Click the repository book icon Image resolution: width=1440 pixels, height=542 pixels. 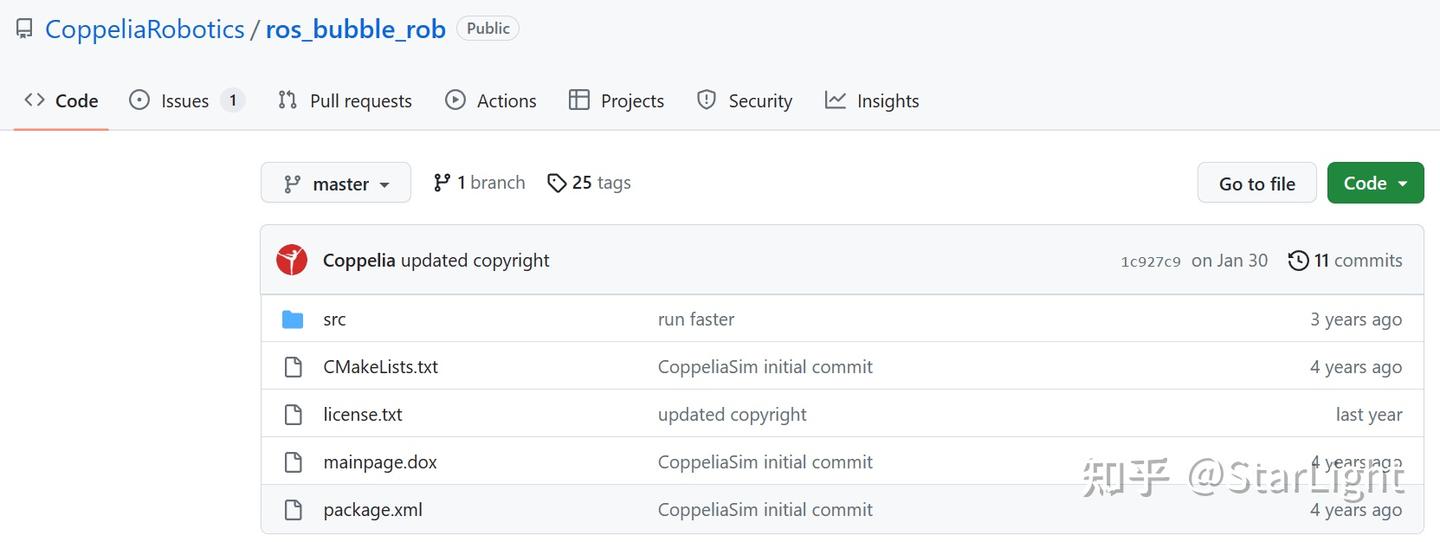pyautogui.click(x=24, y=29)
